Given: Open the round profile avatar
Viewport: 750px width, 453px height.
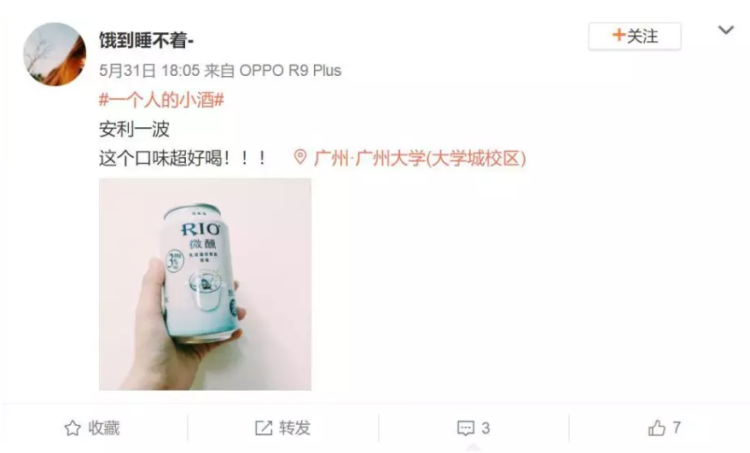Looking at the screenshot, I should pyautogui.click(x=55, y=54).
